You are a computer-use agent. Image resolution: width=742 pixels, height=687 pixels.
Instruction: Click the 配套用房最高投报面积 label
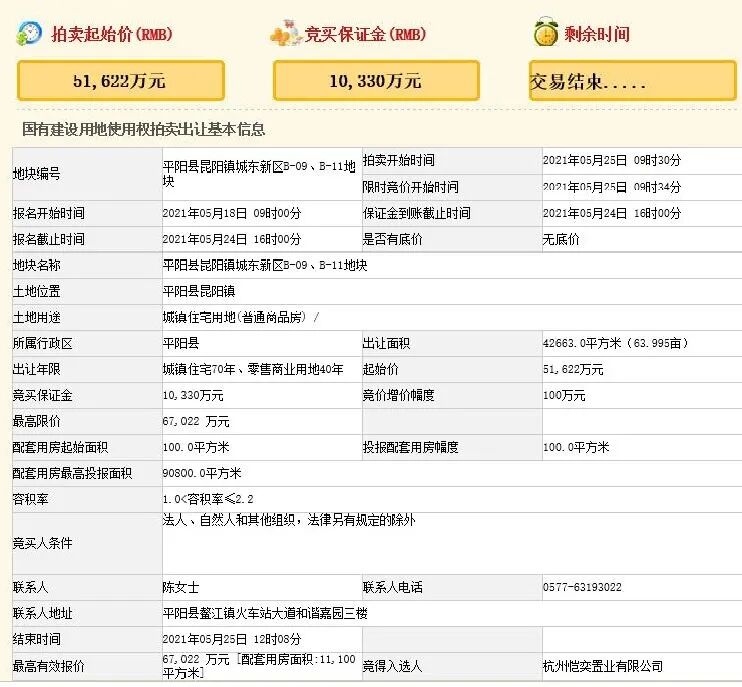pyautogui.click(x=72, y=474)
